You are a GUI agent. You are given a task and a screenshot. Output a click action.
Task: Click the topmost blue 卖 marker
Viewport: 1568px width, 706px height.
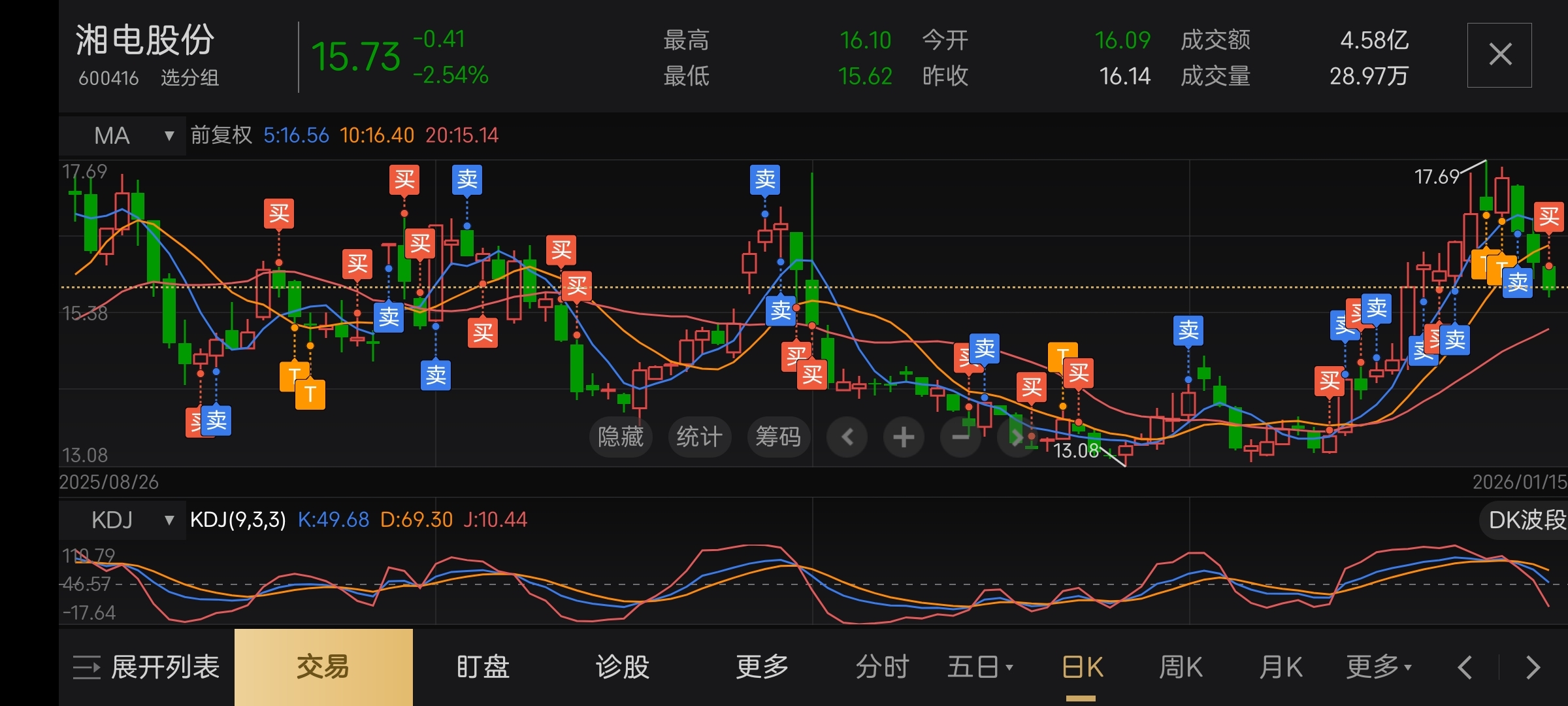[x=467, y=179]
